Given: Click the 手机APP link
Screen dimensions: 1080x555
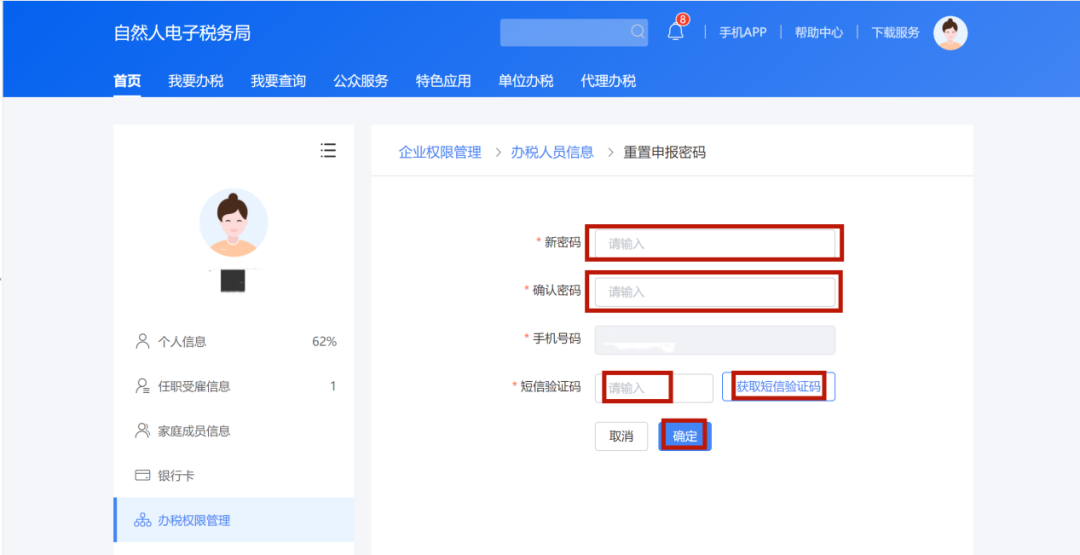Looking at the screenshot, I should point(742,32).
